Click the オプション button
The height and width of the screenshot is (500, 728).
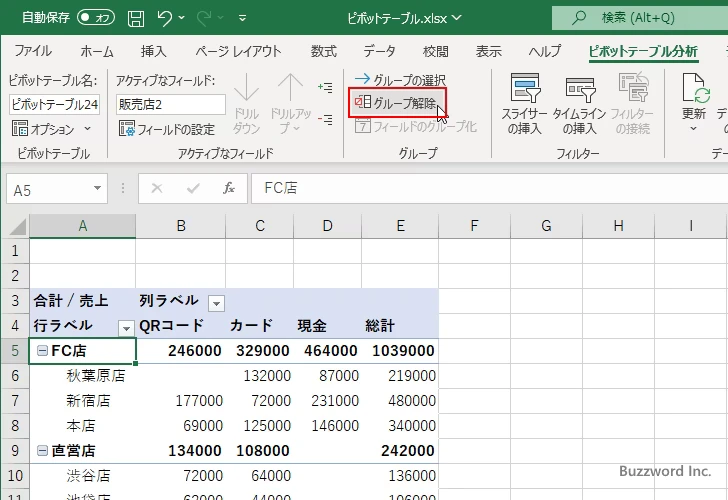point(43,129)
